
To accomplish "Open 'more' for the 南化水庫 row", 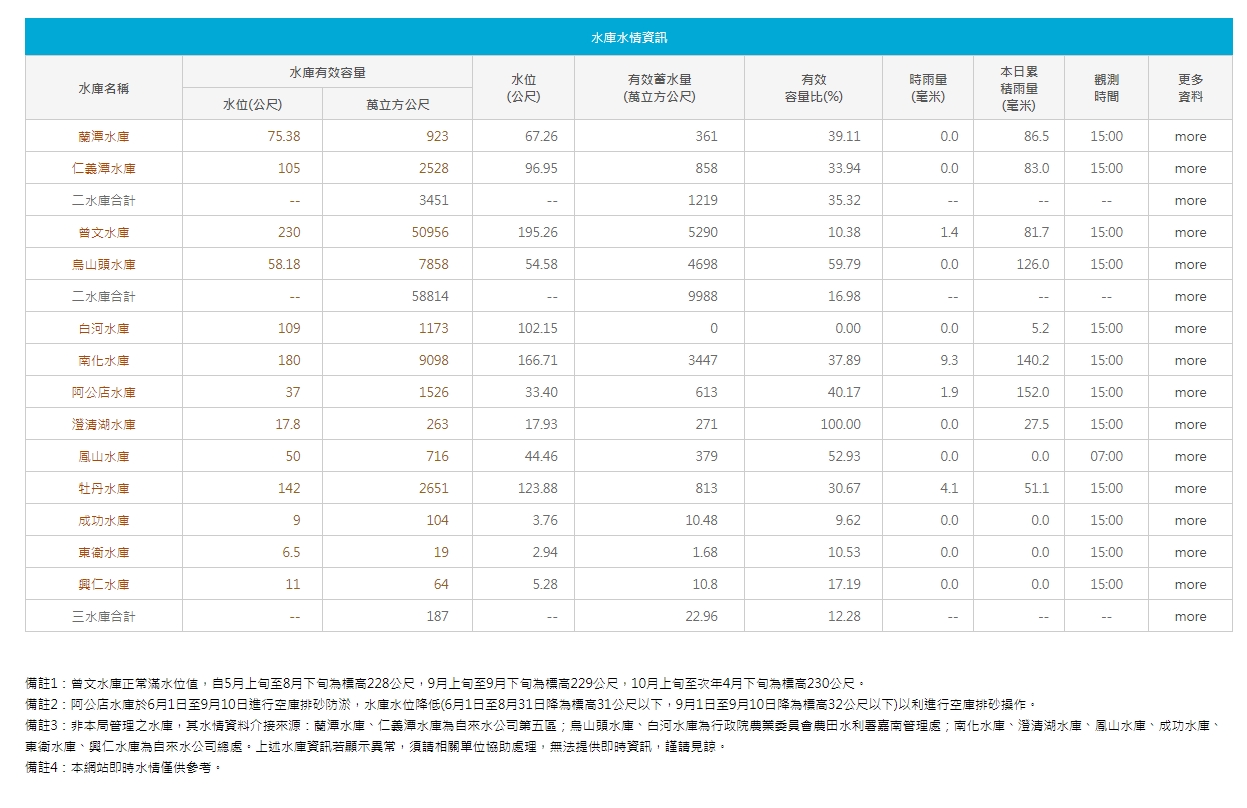I will 1190,361.
